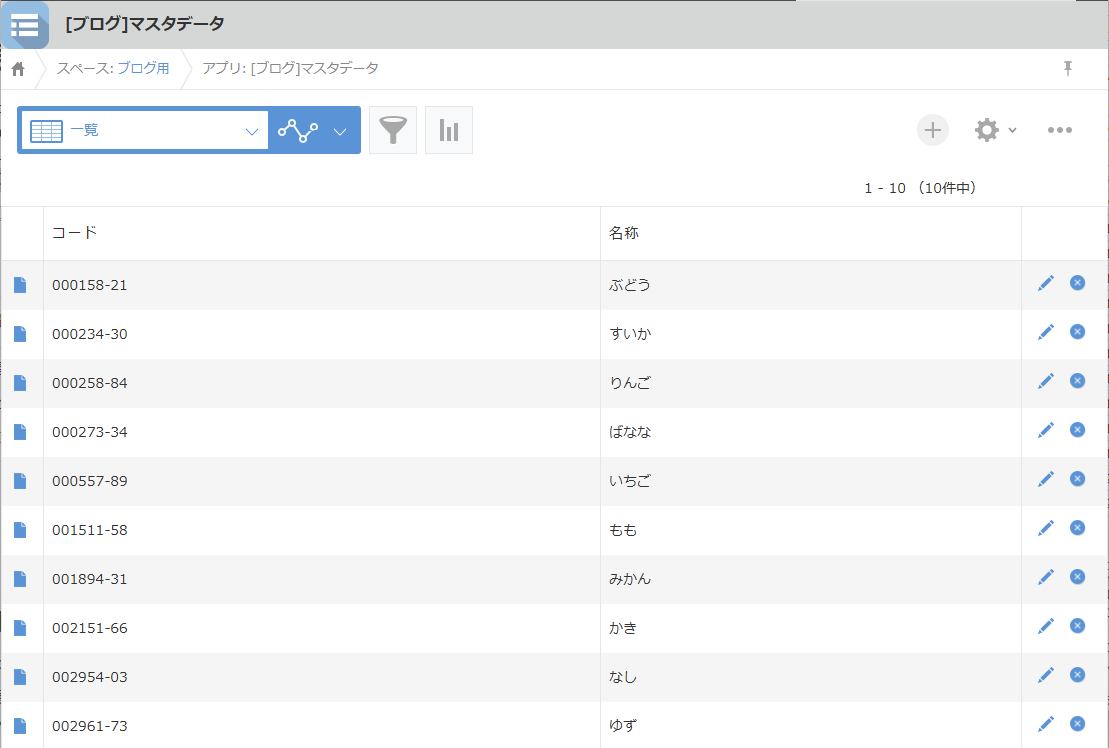Add a new record with plus icon
This screenshot has height=748, width=1109.
tap(932, 130)
